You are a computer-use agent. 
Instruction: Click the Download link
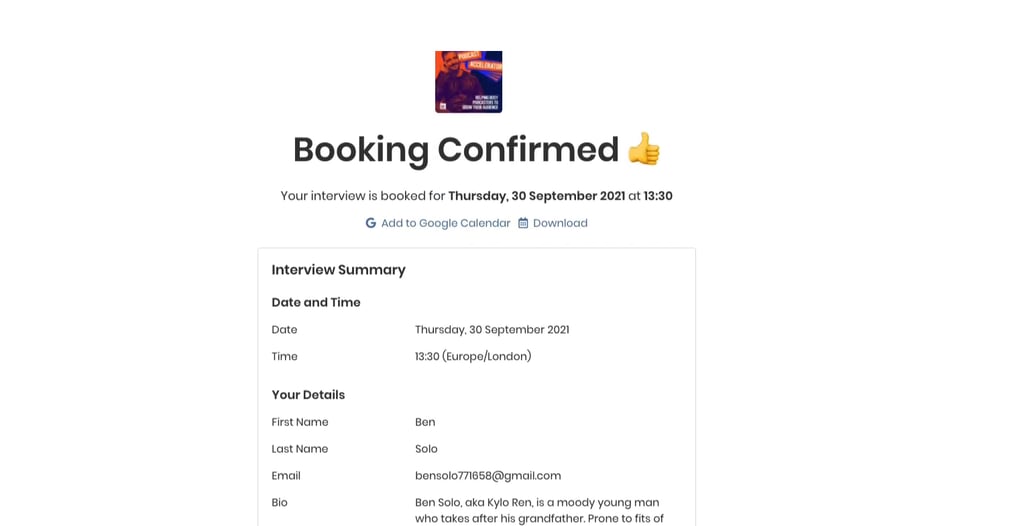(x=560, y=223)
